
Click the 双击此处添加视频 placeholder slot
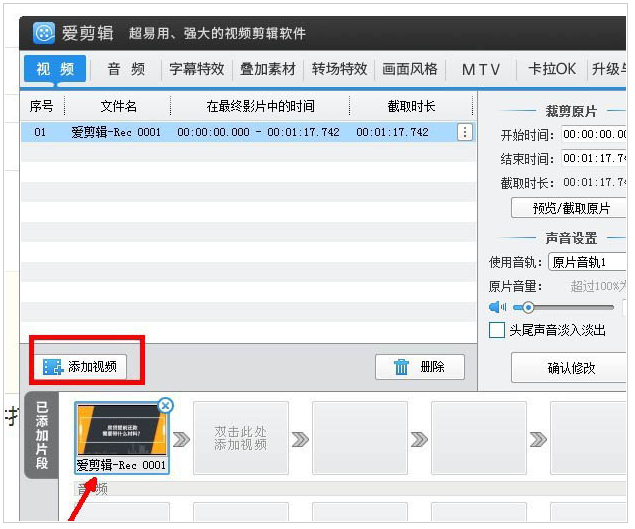[x=241, y=438]
